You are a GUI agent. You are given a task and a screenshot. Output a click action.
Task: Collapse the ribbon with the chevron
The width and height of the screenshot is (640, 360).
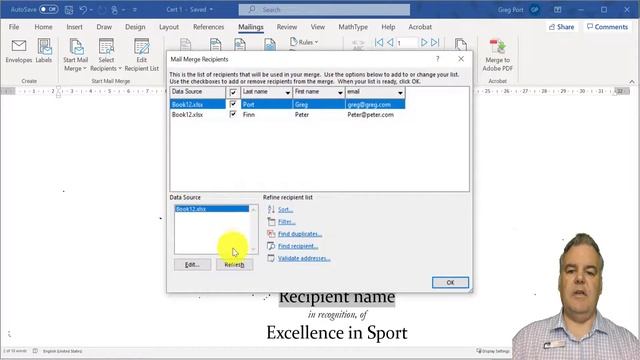pyautogui.click(x=631, y=82)
